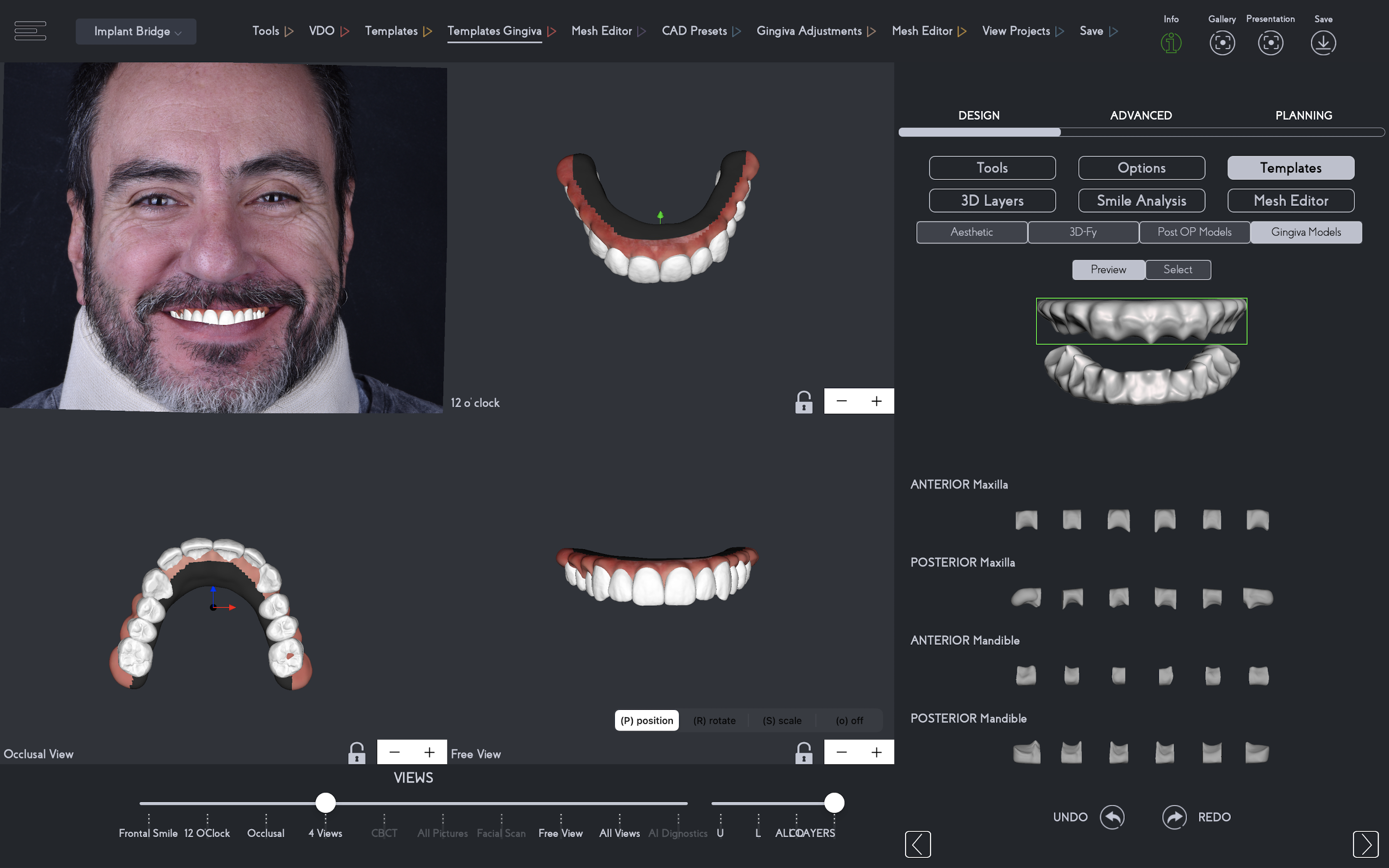This screenshot has height=868, width=1389.
Task: Go to next step arrow bottom right
Action: (x=1365, y=844)
